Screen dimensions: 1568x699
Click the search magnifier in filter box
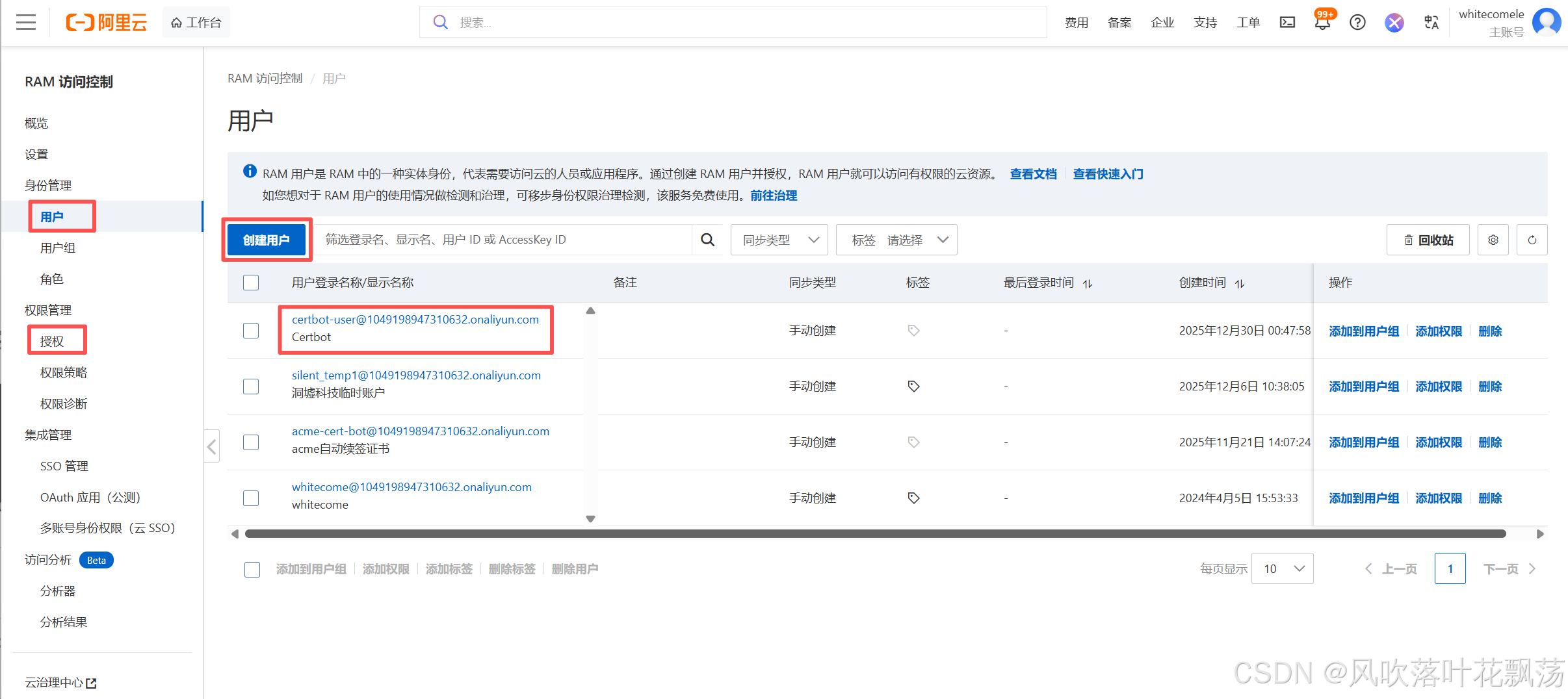click(x=707, y=240)
